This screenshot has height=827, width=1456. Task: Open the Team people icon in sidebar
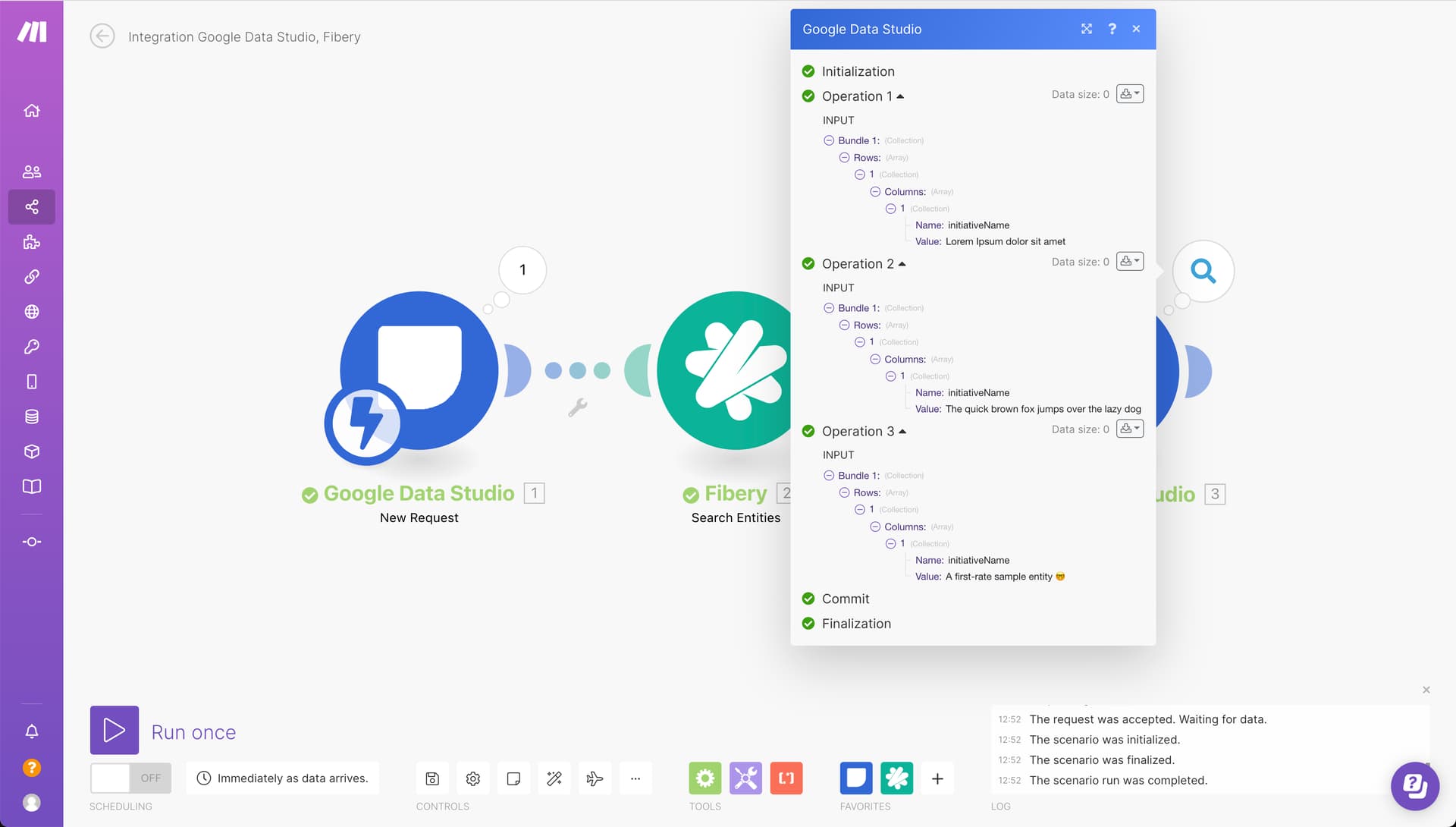pos(32,171)
